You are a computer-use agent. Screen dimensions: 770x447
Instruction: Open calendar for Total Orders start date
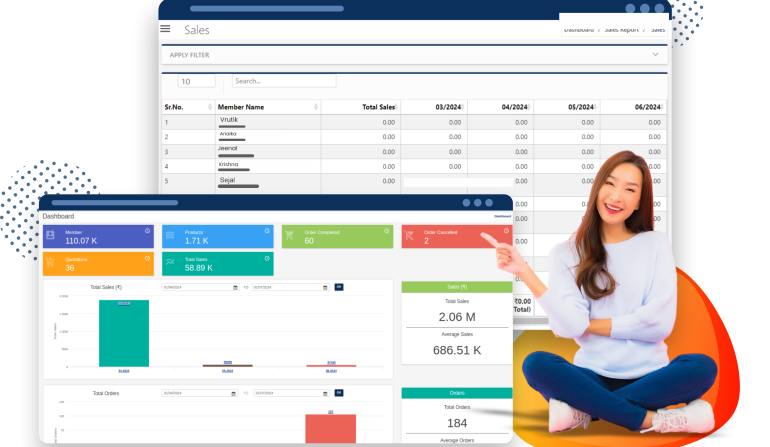pos(233,393)
